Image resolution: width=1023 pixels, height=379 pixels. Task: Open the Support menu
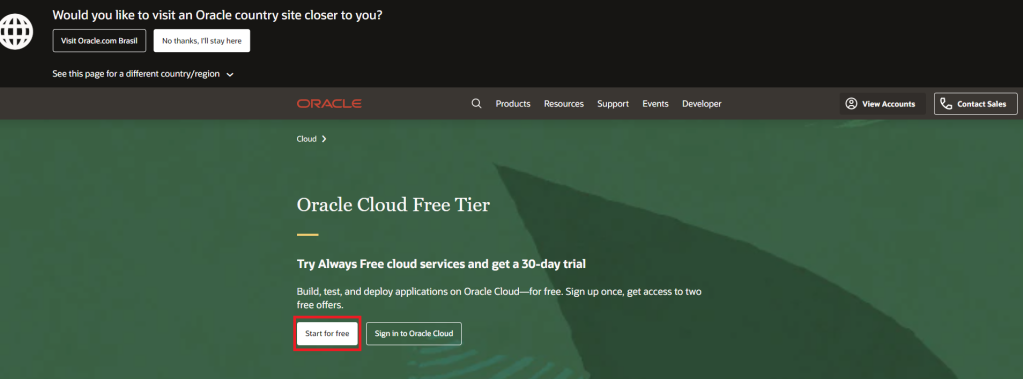(x=613, y=104)
